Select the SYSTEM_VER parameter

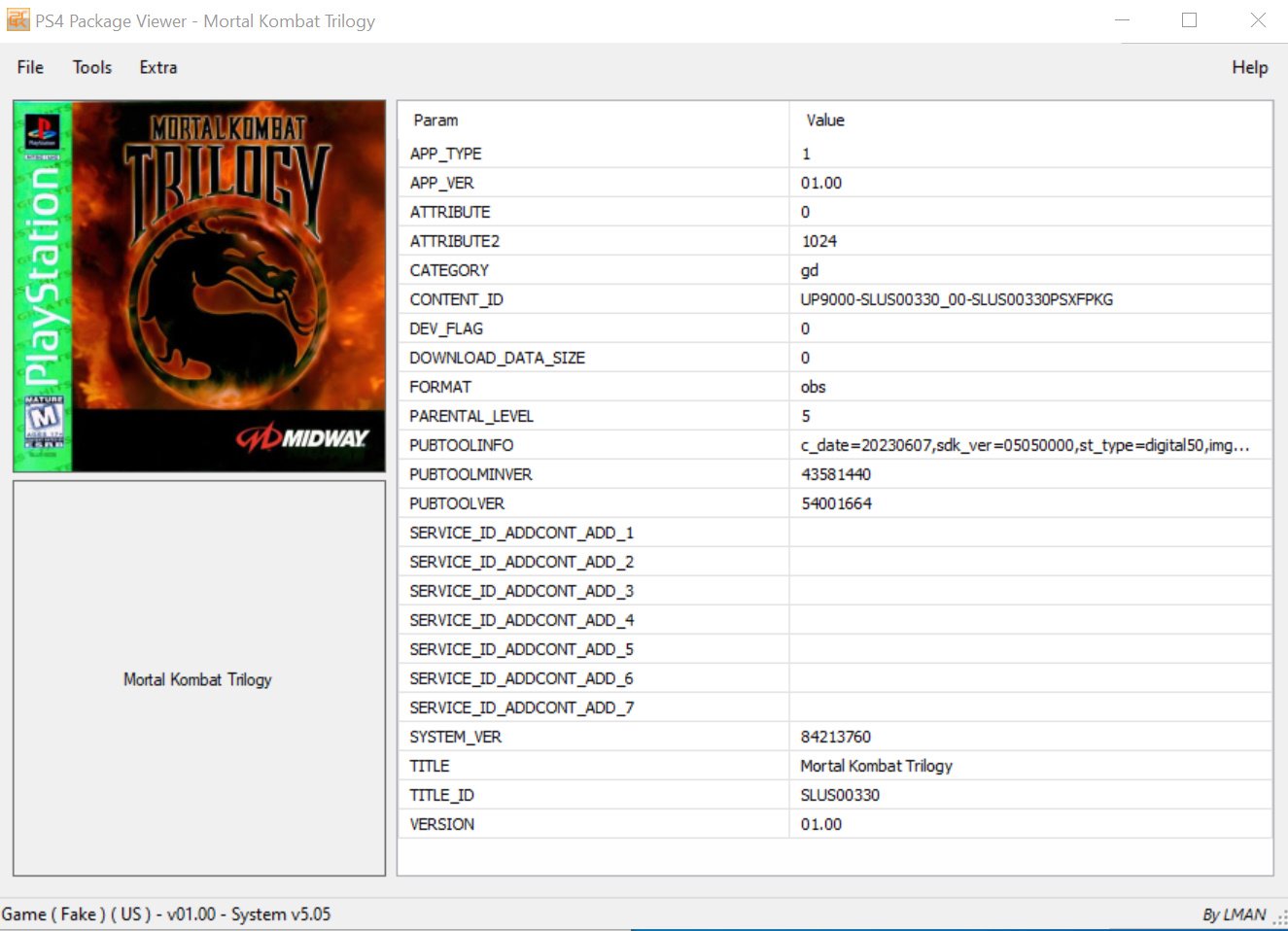[x=455, y=737]
